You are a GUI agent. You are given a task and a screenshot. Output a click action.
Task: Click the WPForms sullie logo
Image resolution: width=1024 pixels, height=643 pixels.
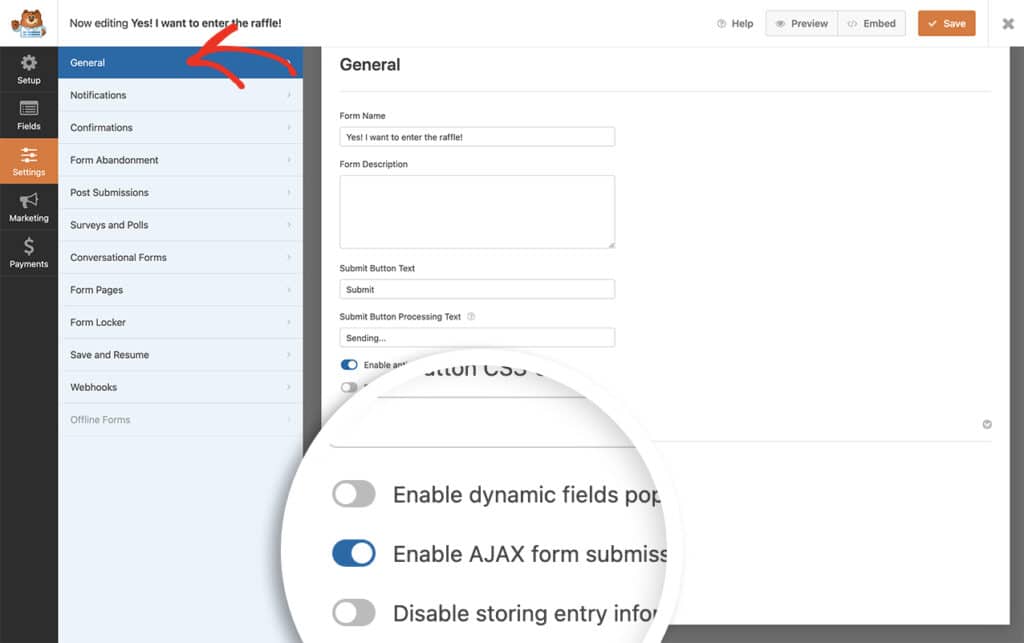pyautogui.click(x=29, y=22)
